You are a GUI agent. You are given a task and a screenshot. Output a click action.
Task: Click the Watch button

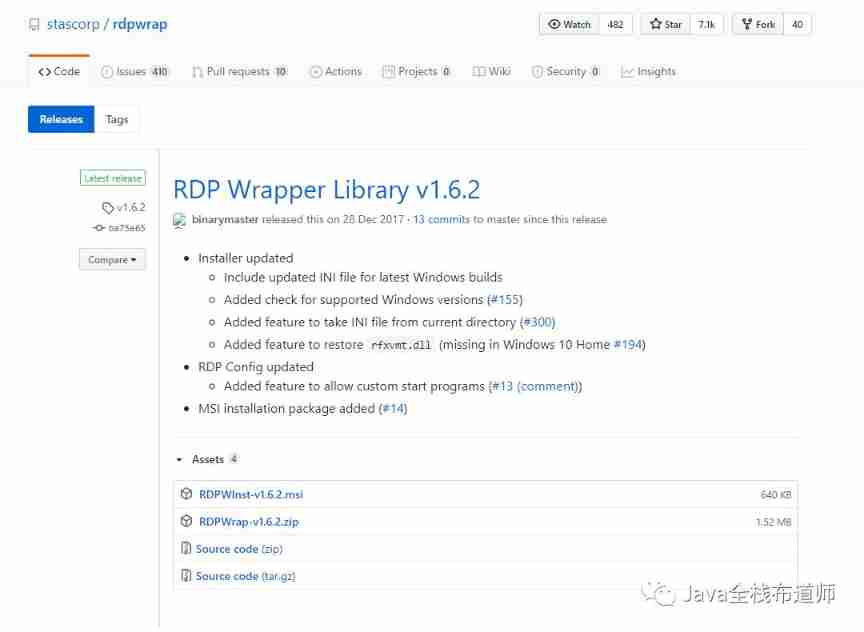tap(569, 24)
